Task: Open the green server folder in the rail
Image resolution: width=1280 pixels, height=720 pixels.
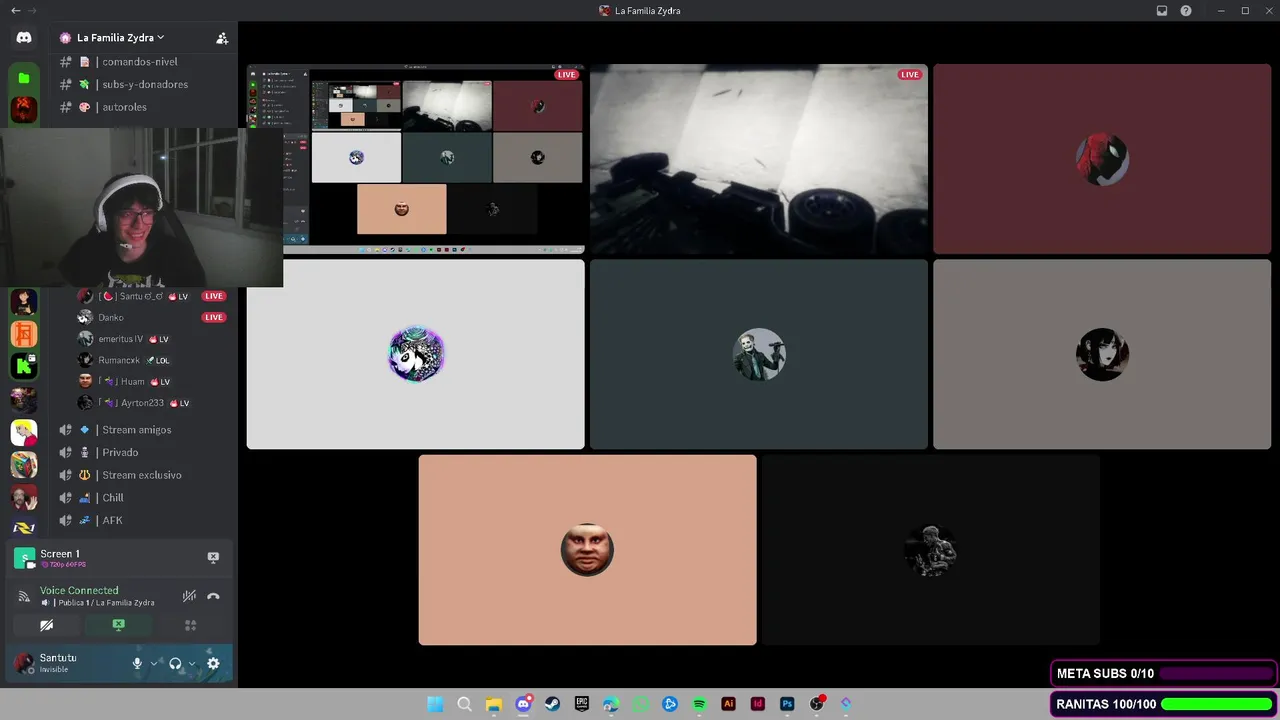Action: coord(24,77)
